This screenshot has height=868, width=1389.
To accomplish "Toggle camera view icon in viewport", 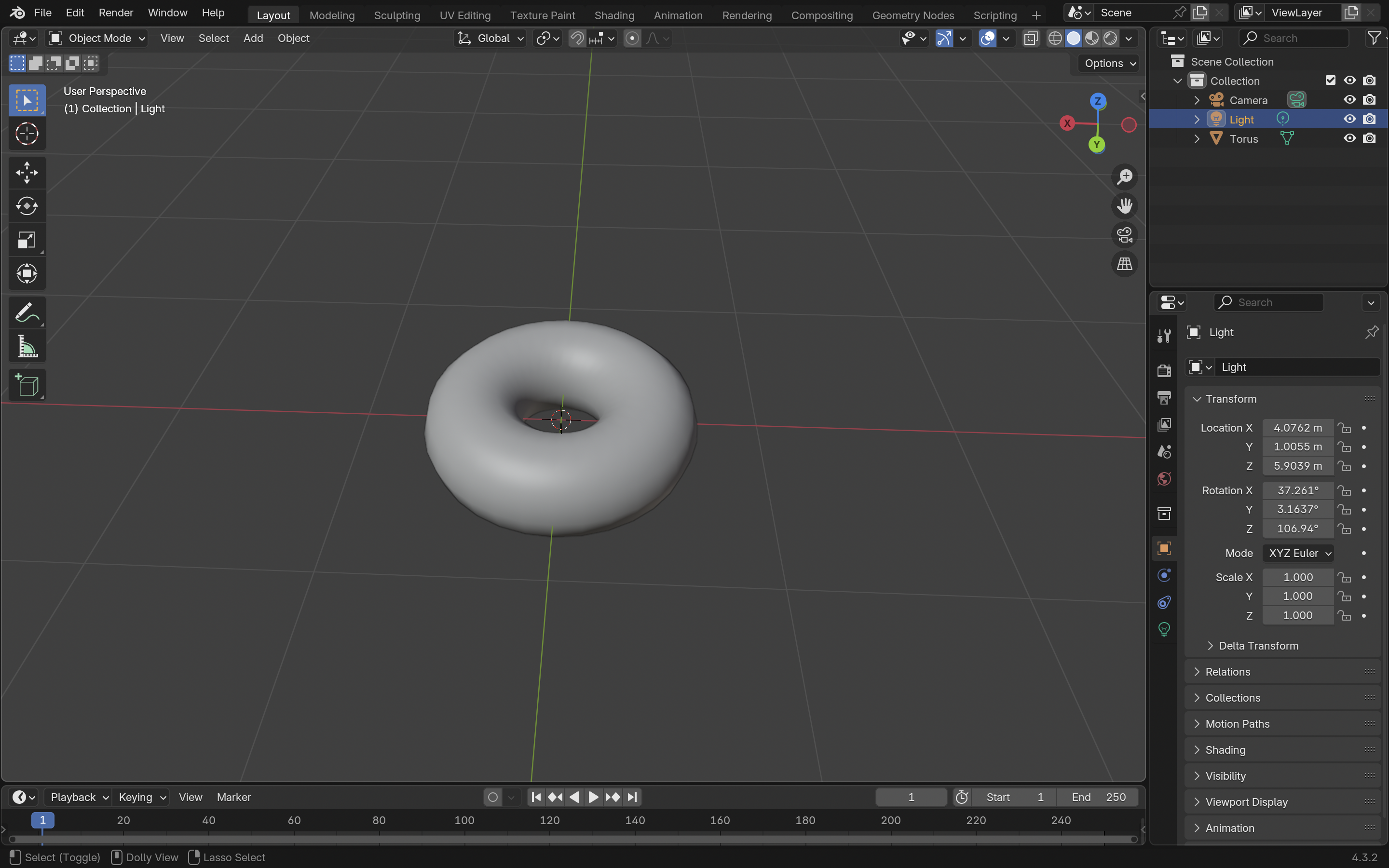I will [x=1124, y=235].
